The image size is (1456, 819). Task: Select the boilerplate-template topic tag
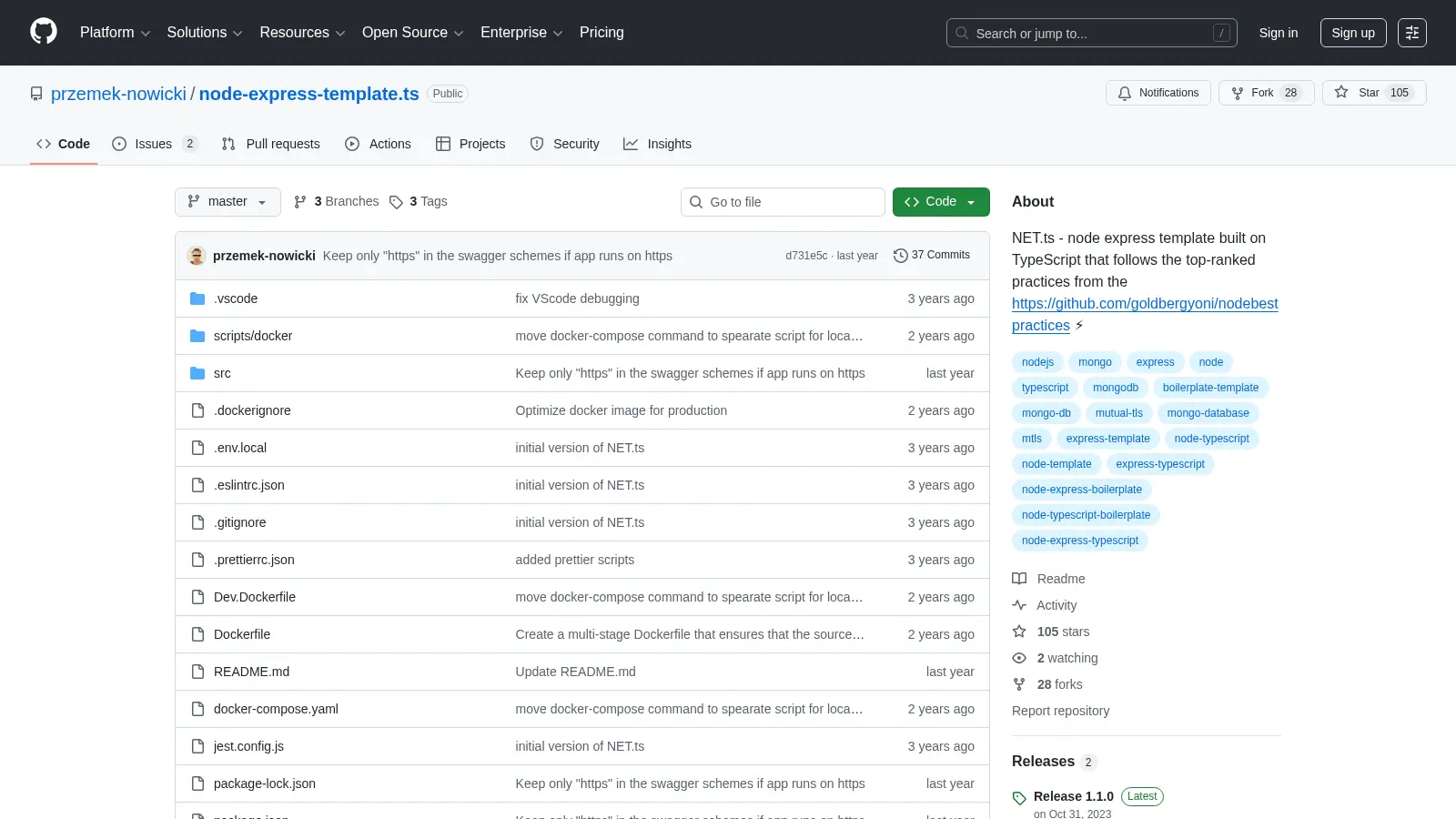(1210, 388)
